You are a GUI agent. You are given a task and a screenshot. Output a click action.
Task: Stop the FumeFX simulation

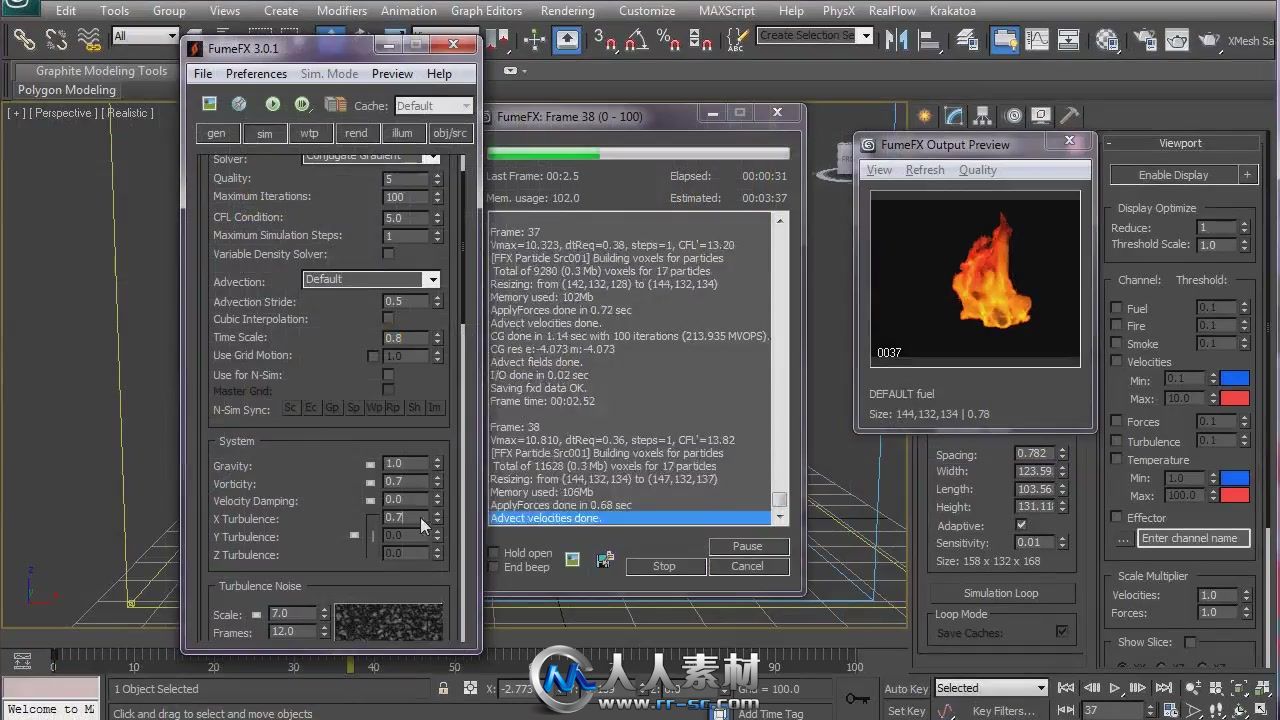pos(664,566)
